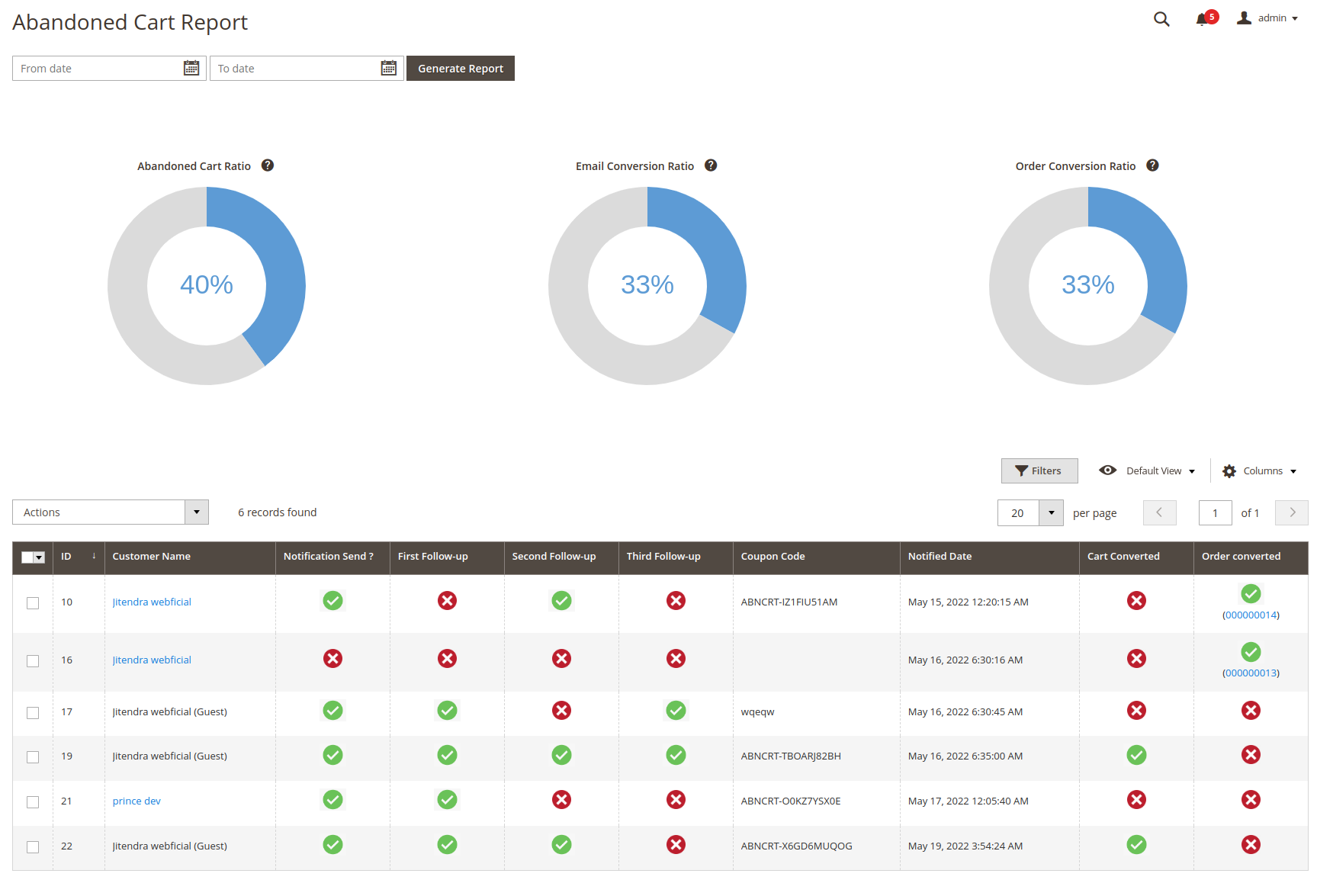Open the From date calendar picker icon
Viewport: 1317px width, 896px height.
coord(191,69)
